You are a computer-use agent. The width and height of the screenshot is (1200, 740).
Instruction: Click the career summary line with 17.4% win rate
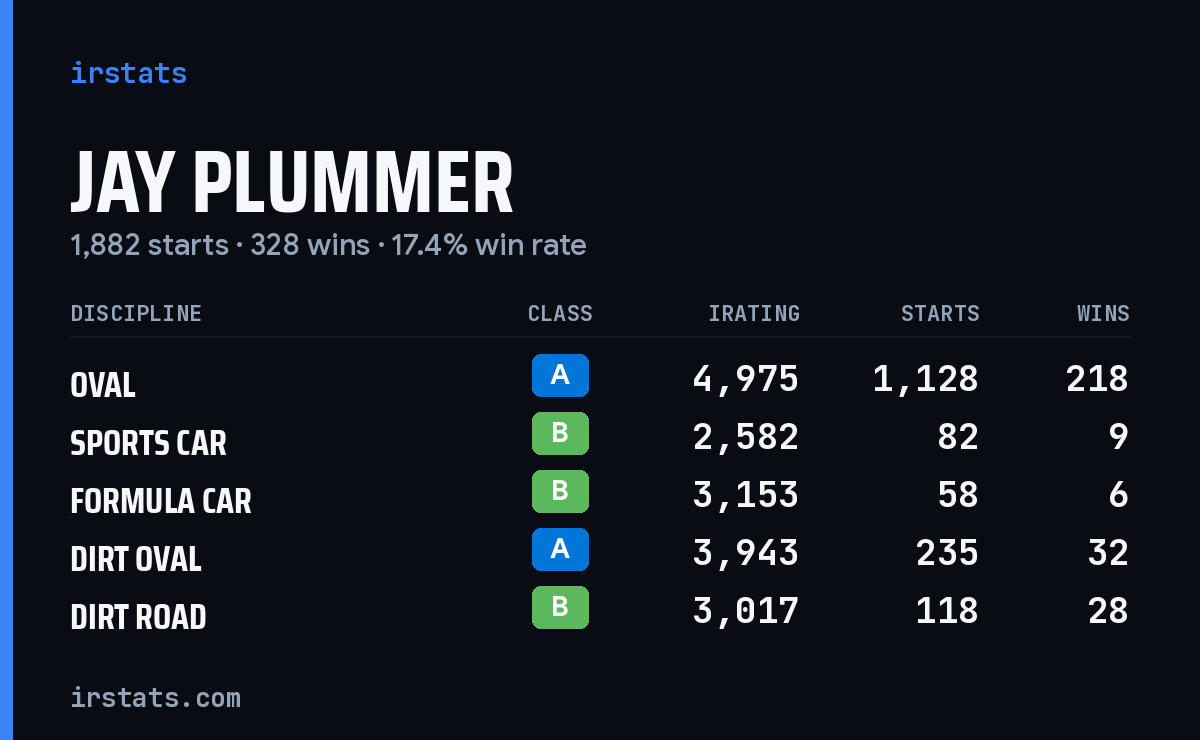328,245
